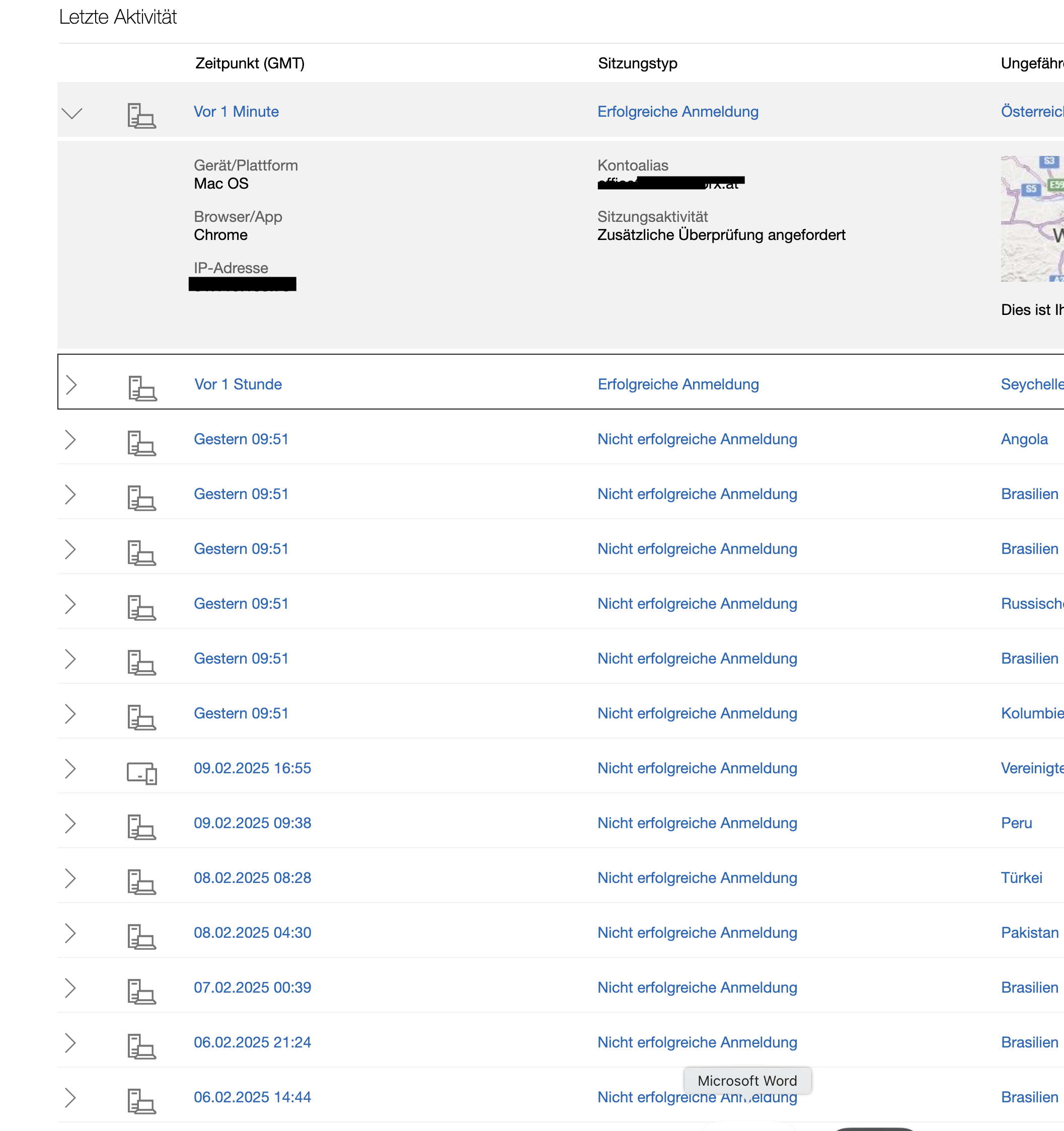This screenshot has width=1064, height=1131.
Task: Click computer icon for 06.02.2025 21:24
Action: pyautogui.click(x=141, y=1046)
